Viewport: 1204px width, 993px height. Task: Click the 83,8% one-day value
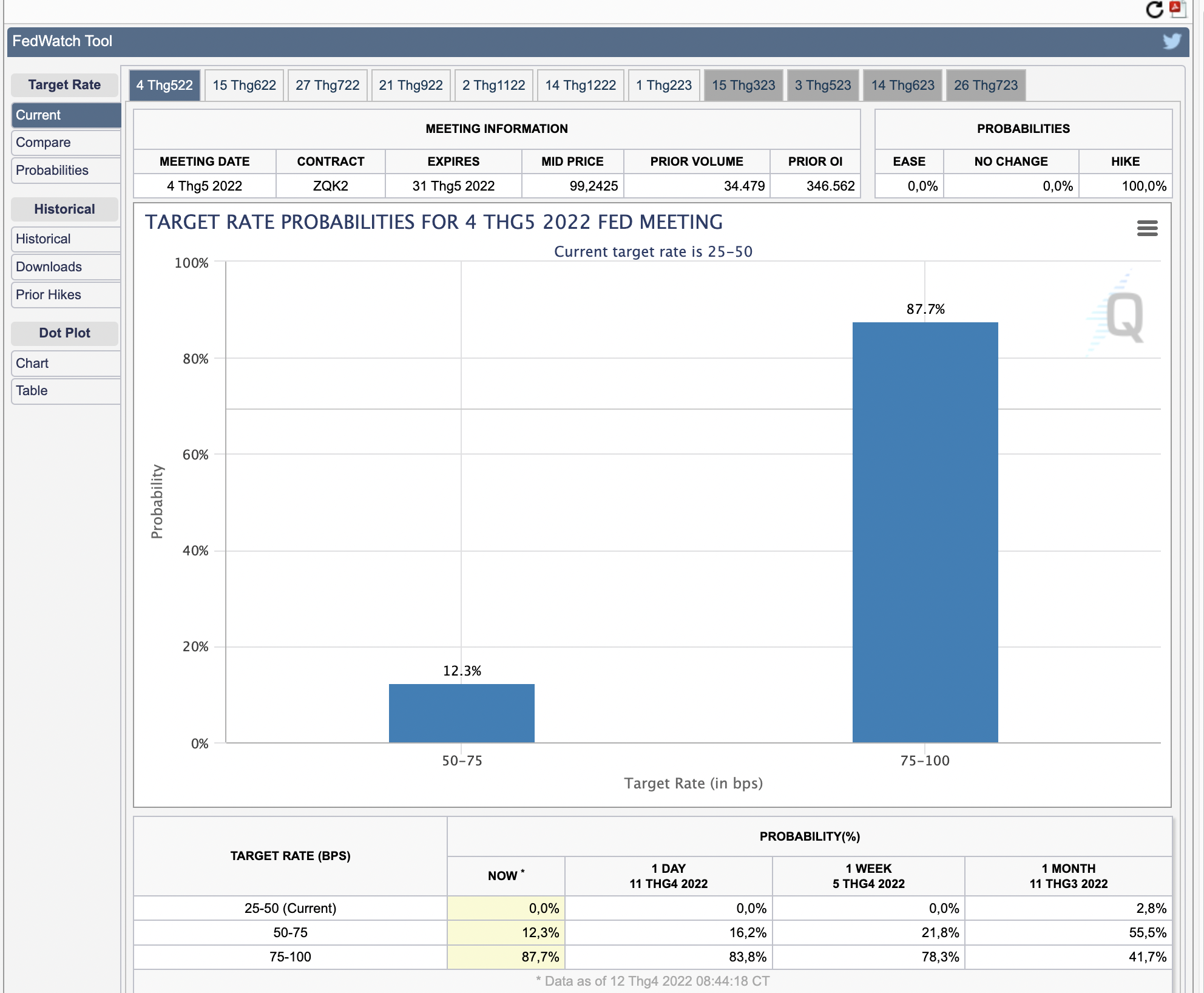click(748, 957)
